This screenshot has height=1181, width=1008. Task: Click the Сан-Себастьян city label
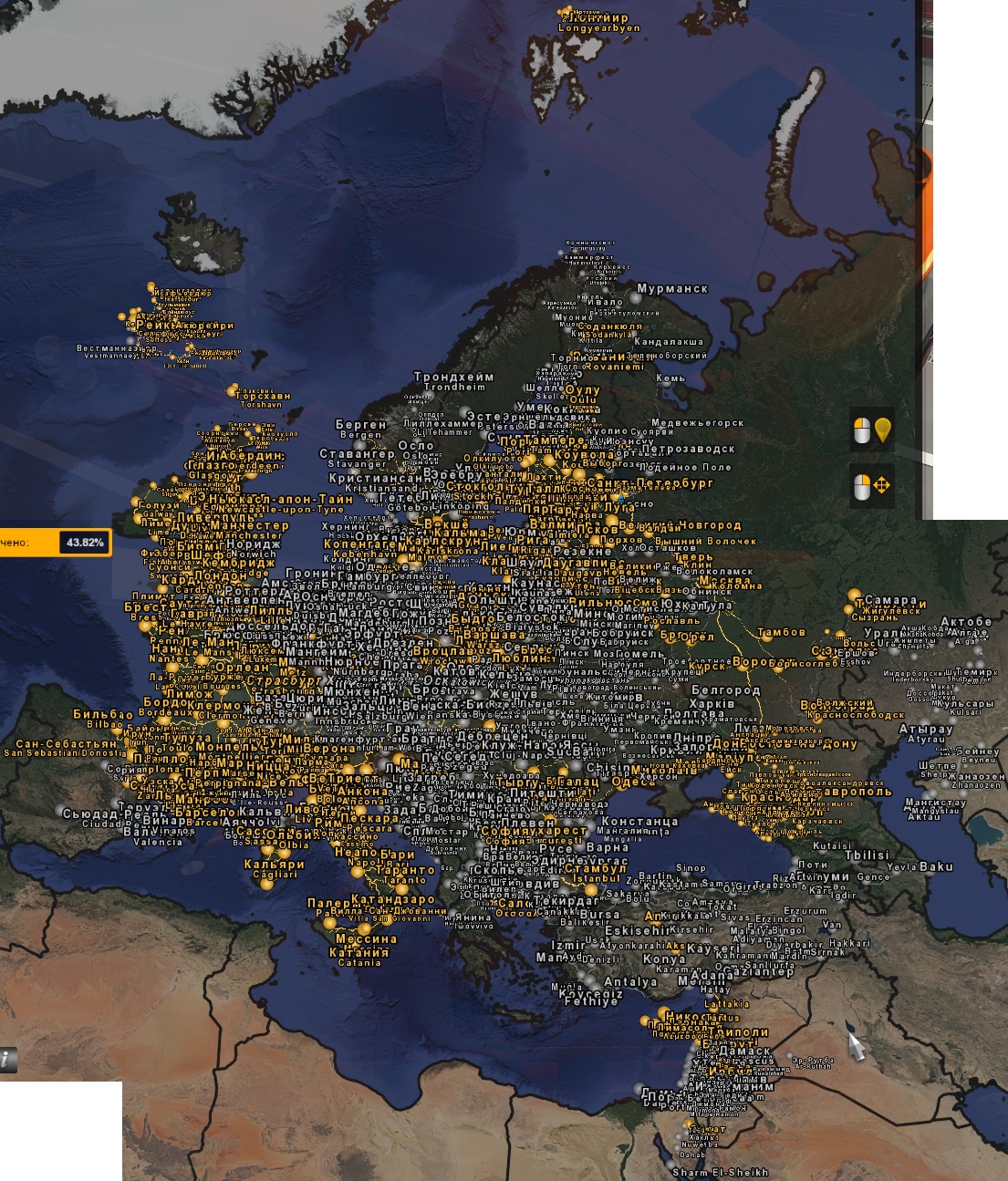(67, 744)
